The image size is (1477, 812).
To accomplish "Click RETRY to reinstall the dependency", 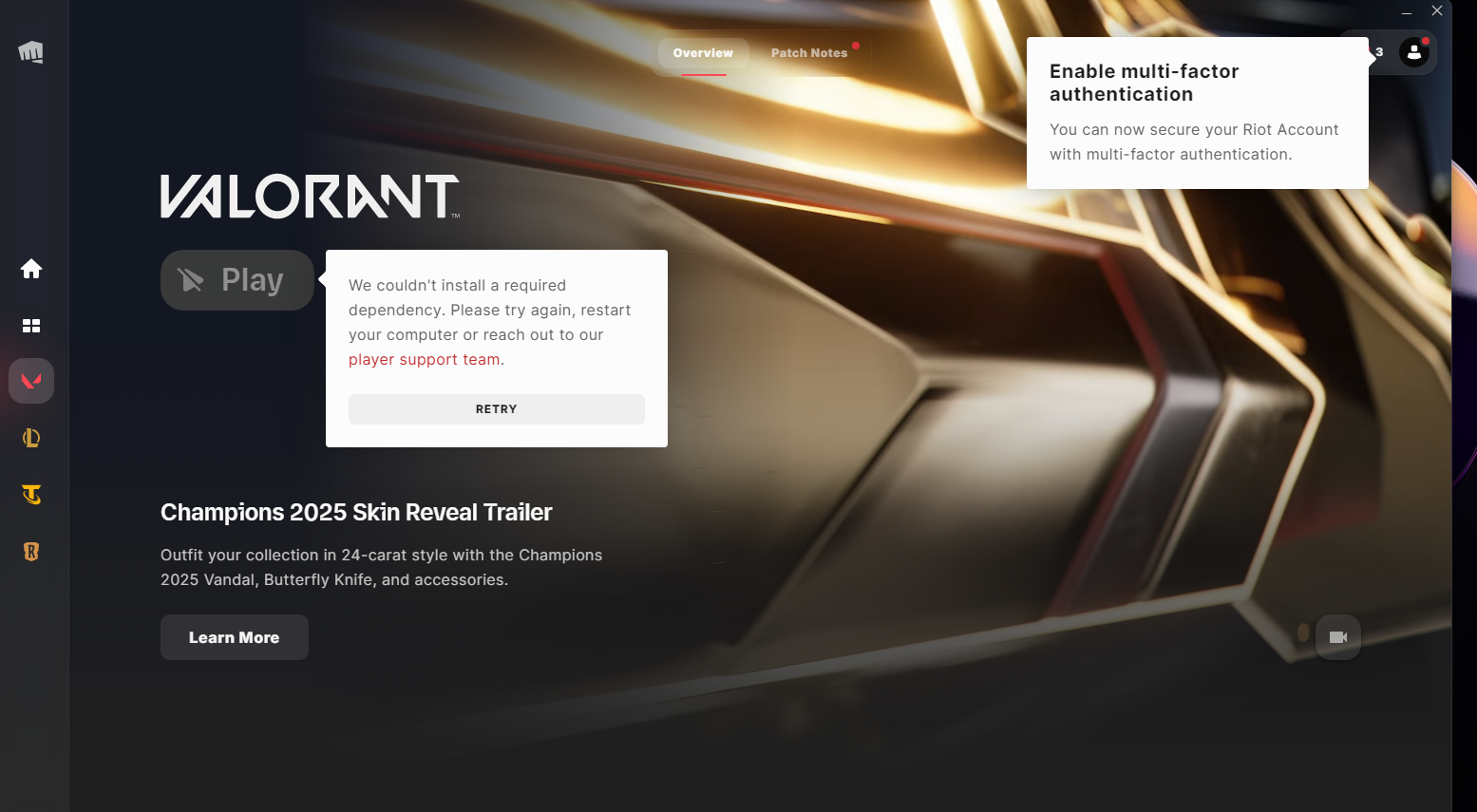I will 497,409.
